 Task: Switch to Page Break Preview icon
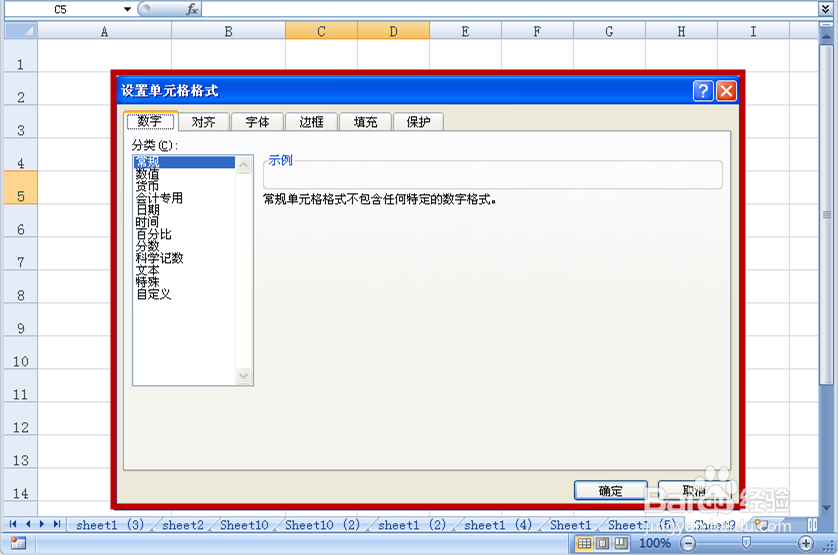click(620, 543)
